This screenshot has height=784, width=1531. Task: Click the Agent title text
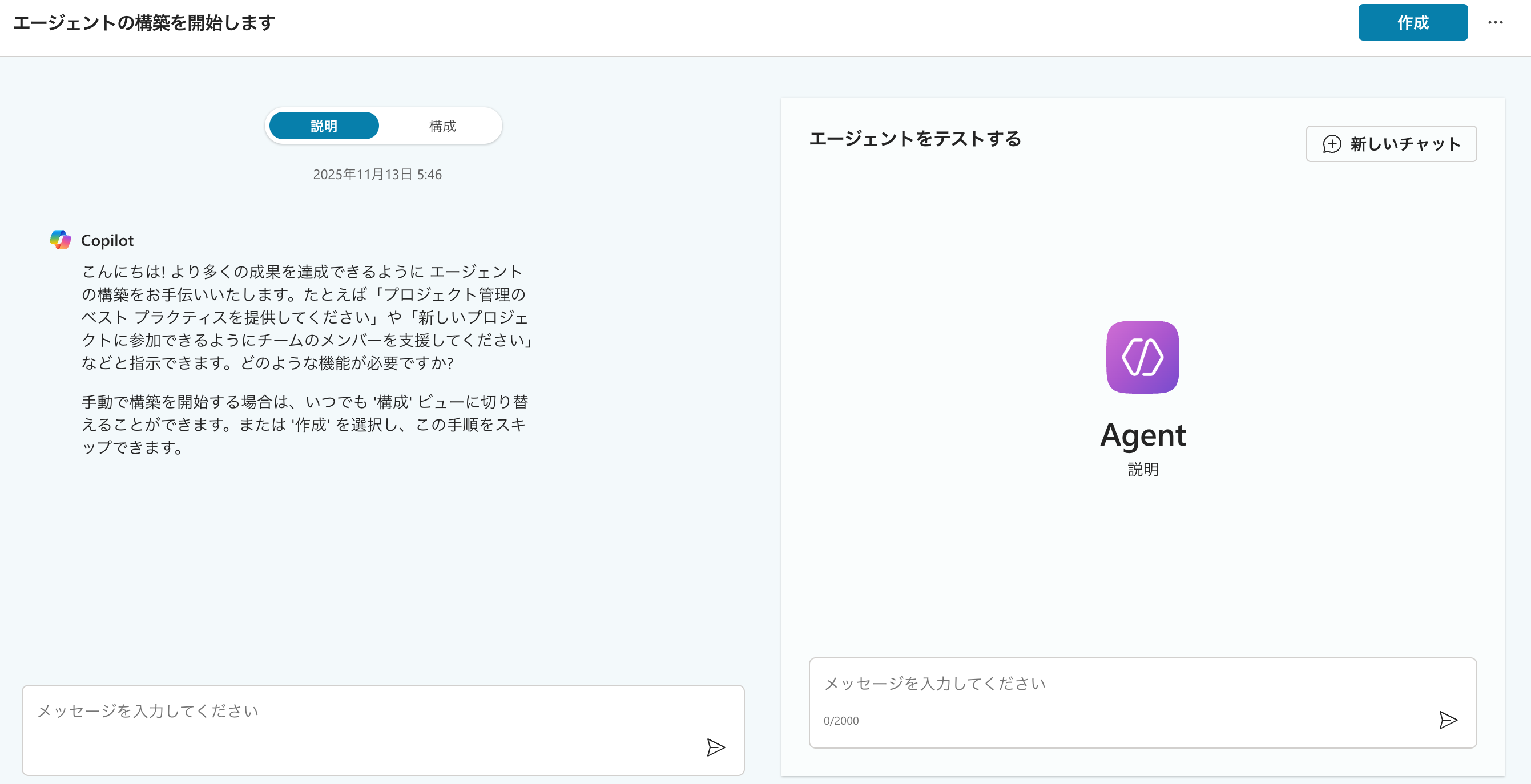pos(1142,435)
